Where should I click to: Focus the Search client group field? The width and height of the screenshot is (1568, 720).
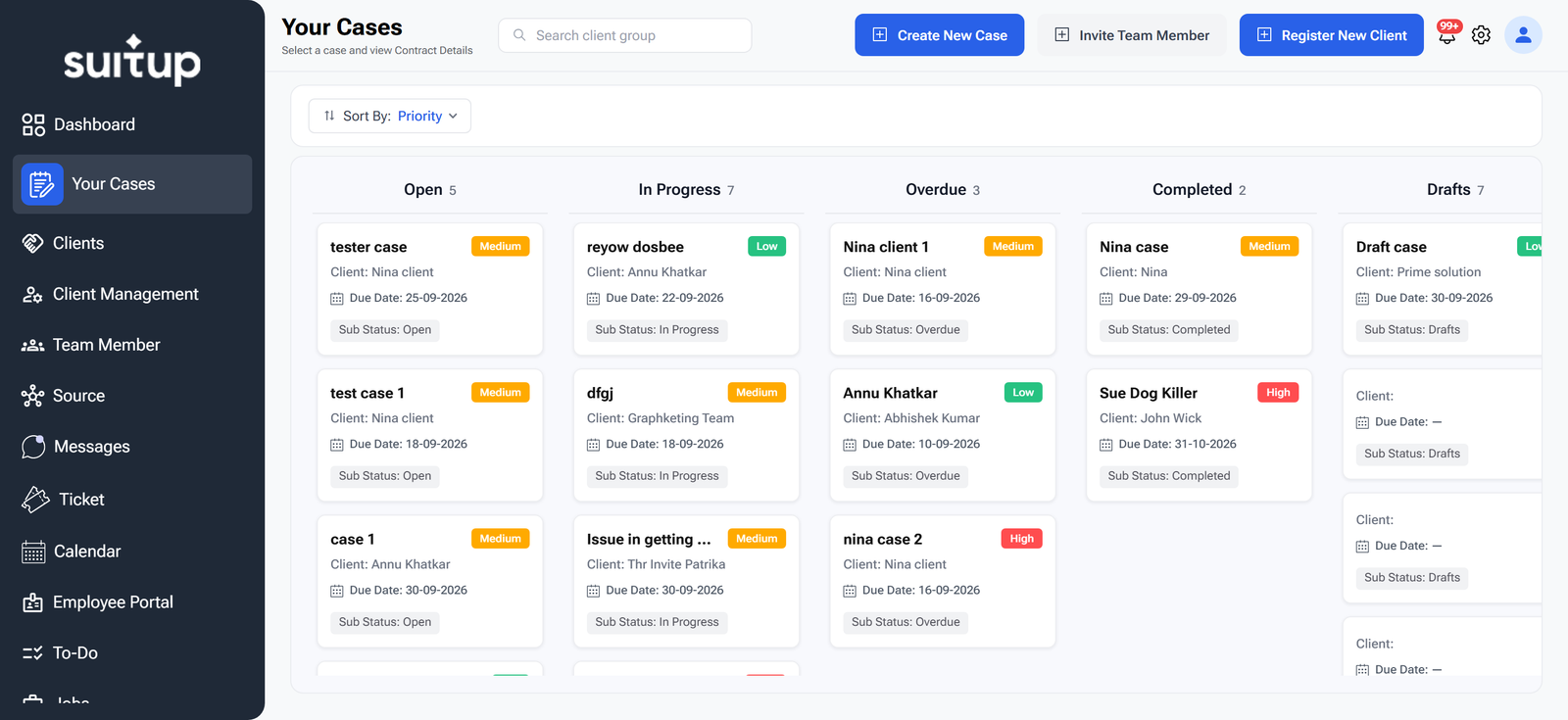(x=625, y=35)
